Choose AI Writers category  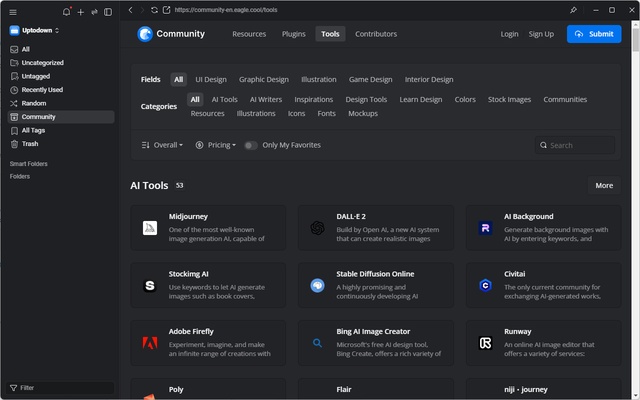pyautogui.click(x=266, y=100)
